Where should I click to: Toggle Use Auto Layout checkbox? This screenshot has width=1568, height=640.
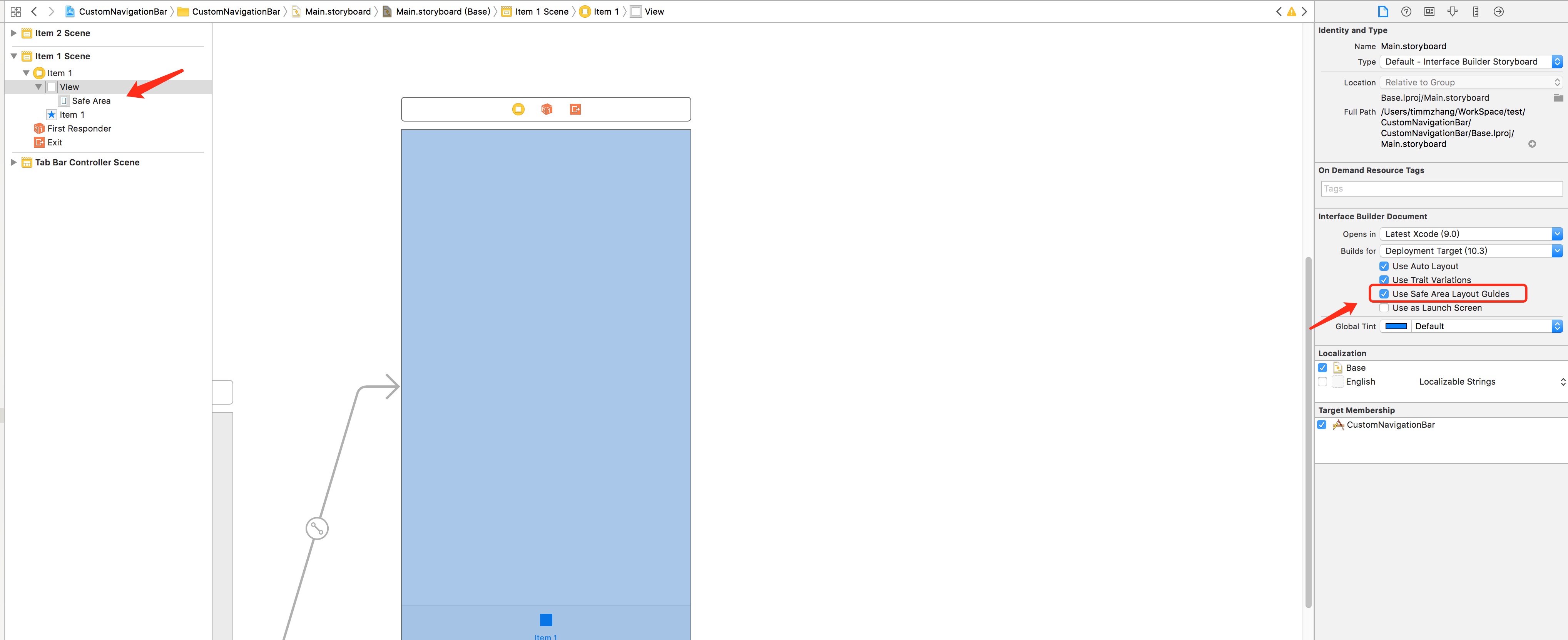(x=1384, y=267)
